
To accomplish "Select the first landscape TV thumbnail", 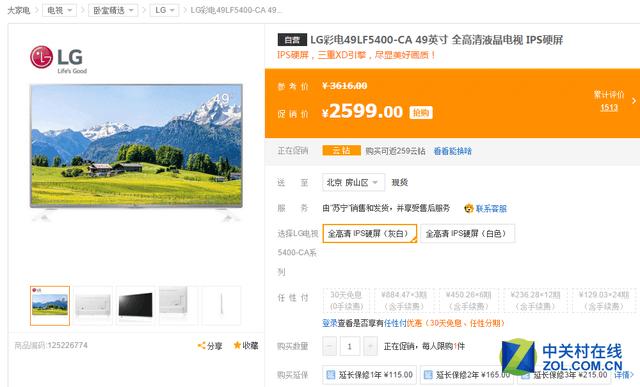I will point(50,306).
